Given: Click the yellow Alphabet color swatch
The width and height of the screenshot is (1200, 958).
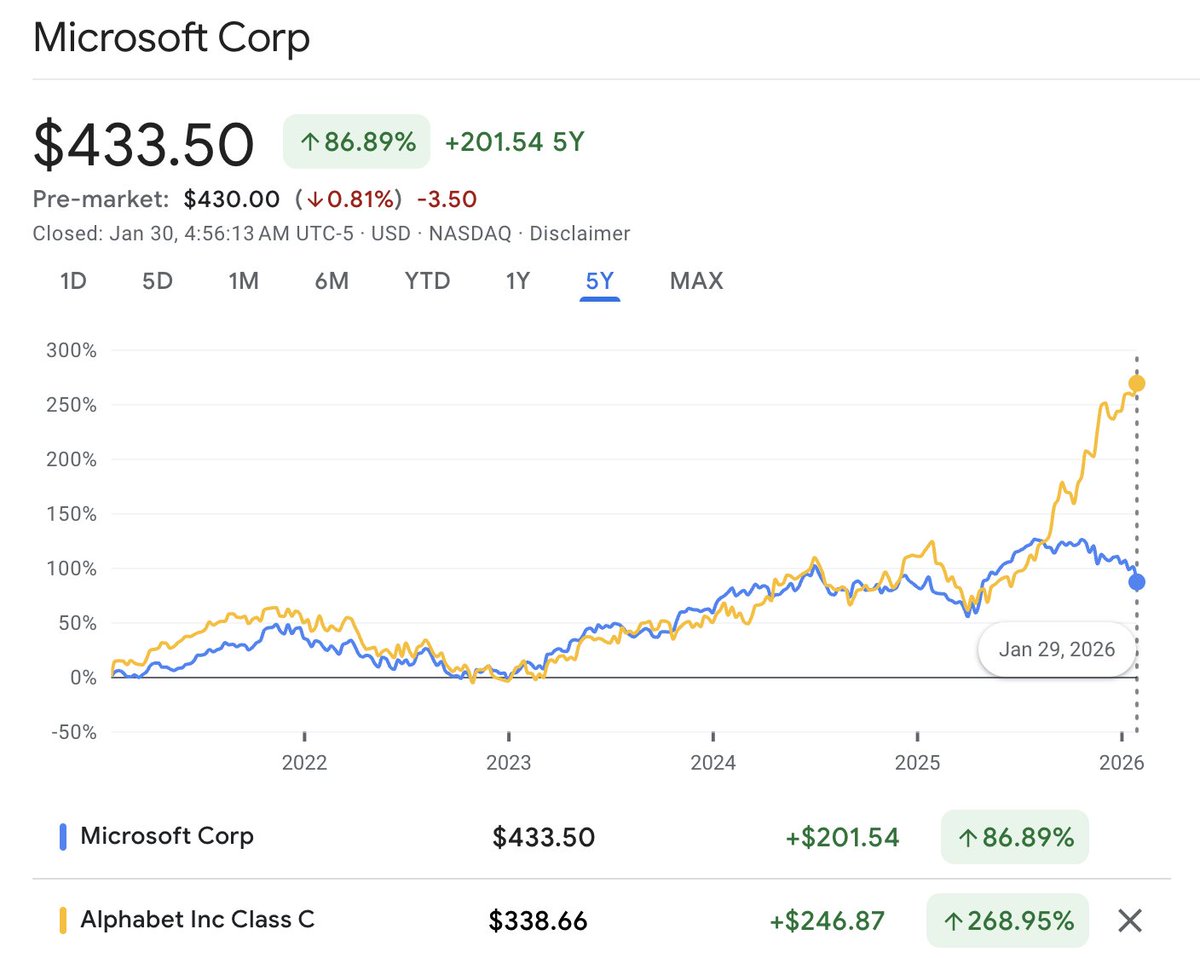Looking at the screenshot, I should click(x=63, y=920).
